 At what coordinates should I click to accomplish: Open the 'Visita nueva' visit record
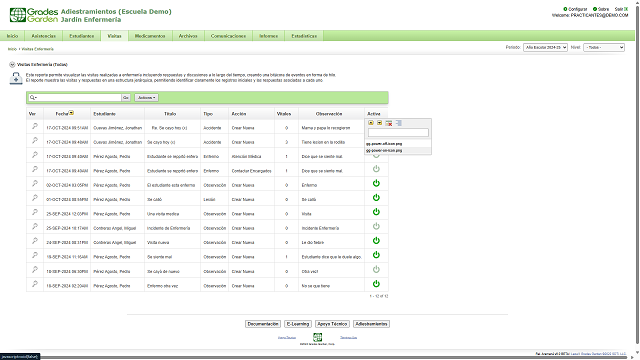coord(35,241)
